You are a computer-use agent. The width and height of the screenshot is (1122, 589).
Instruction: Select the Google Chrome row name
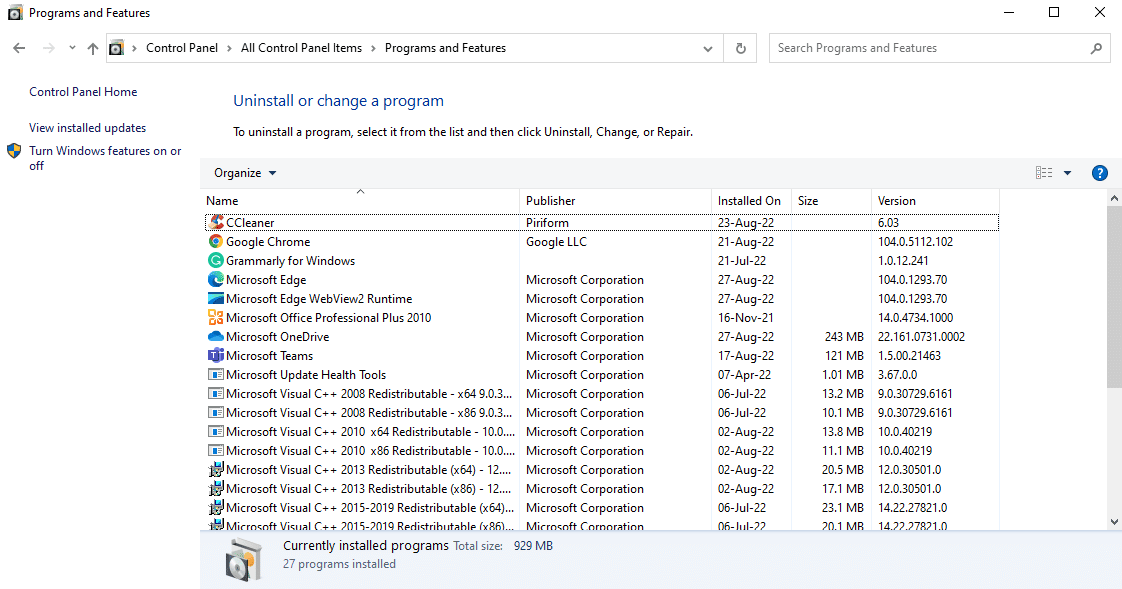coord(268,242)
